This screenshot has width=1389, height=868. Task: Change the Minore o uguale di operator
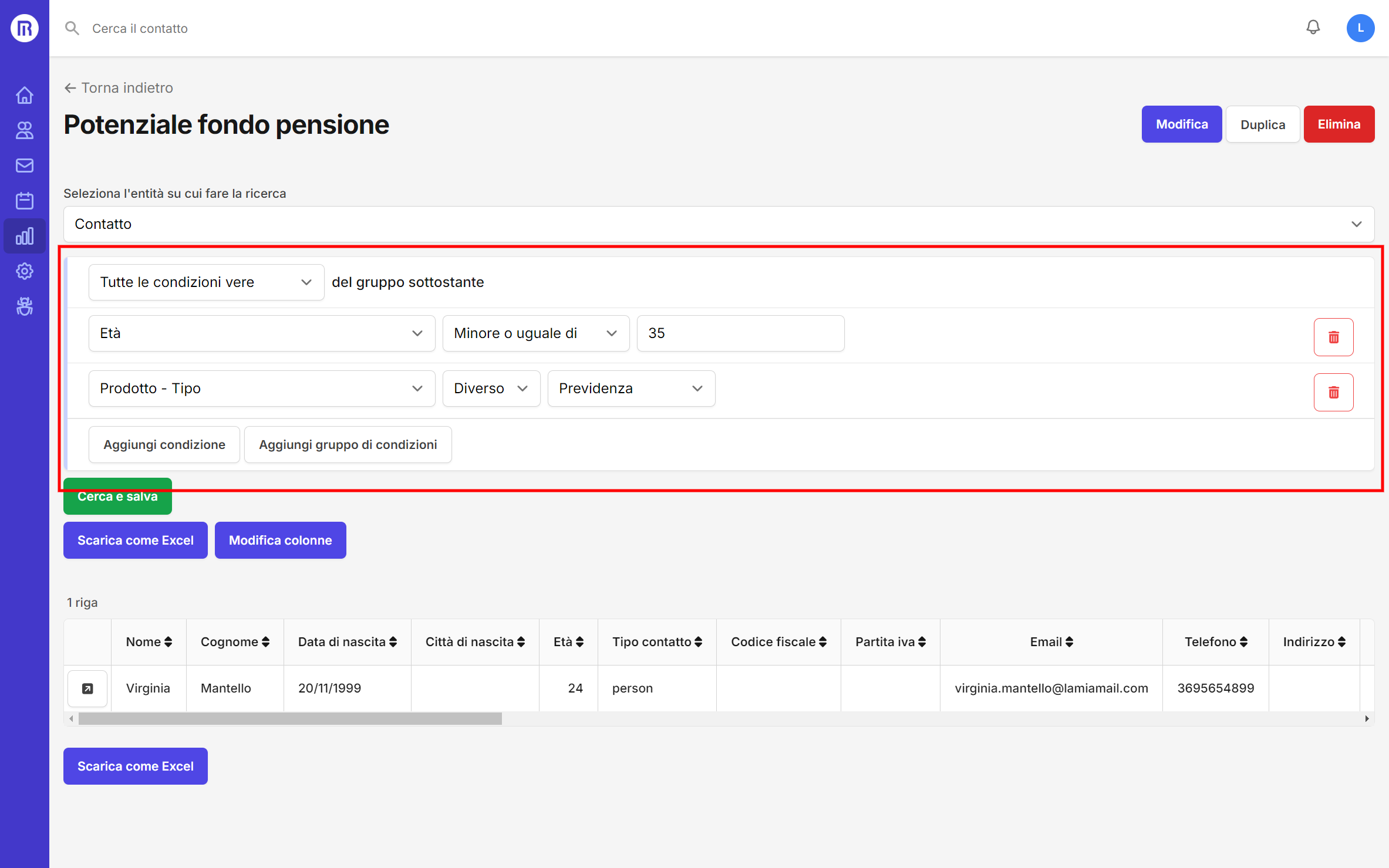[535, 333]
